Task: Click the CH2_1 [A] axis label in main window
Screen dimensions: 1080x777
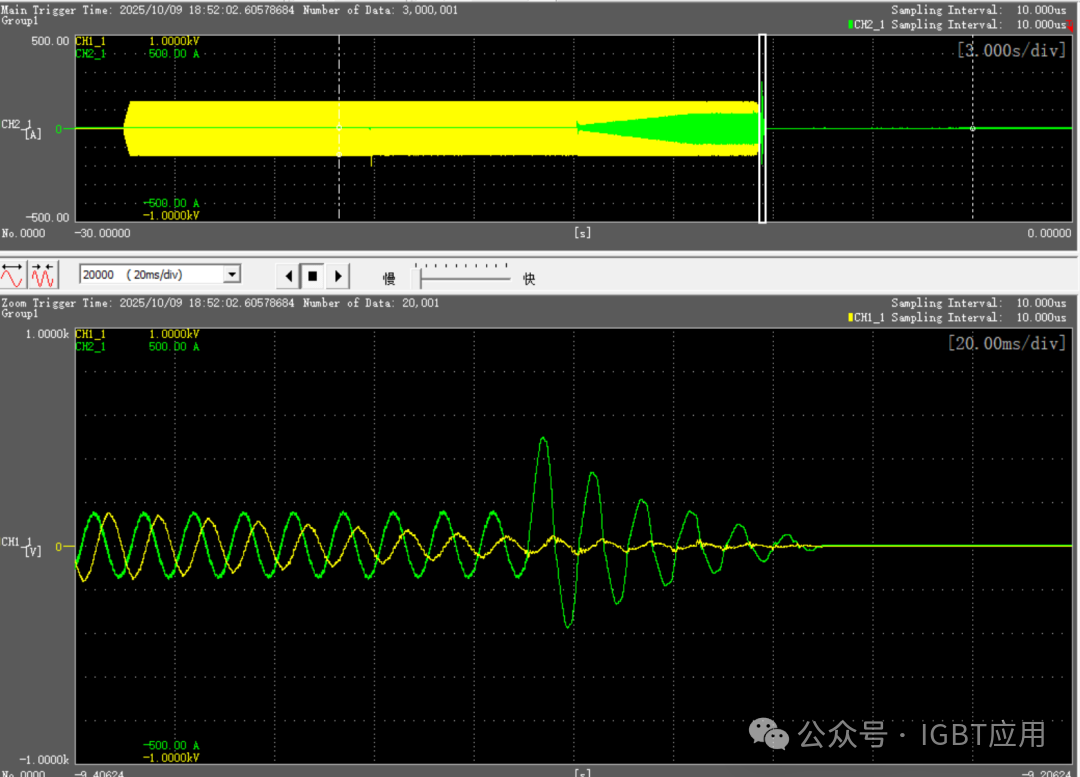Action: 22,129
